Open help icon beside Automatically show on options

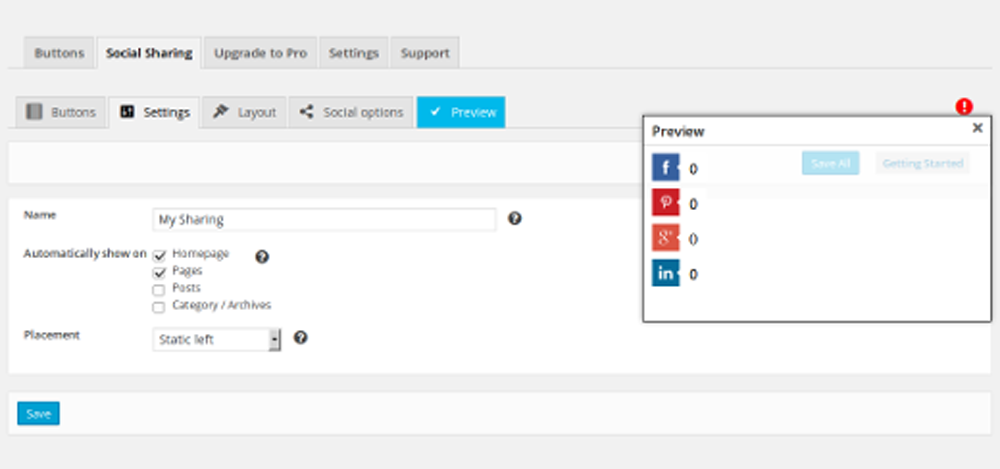pyautogui.click(x=262, y=257)
